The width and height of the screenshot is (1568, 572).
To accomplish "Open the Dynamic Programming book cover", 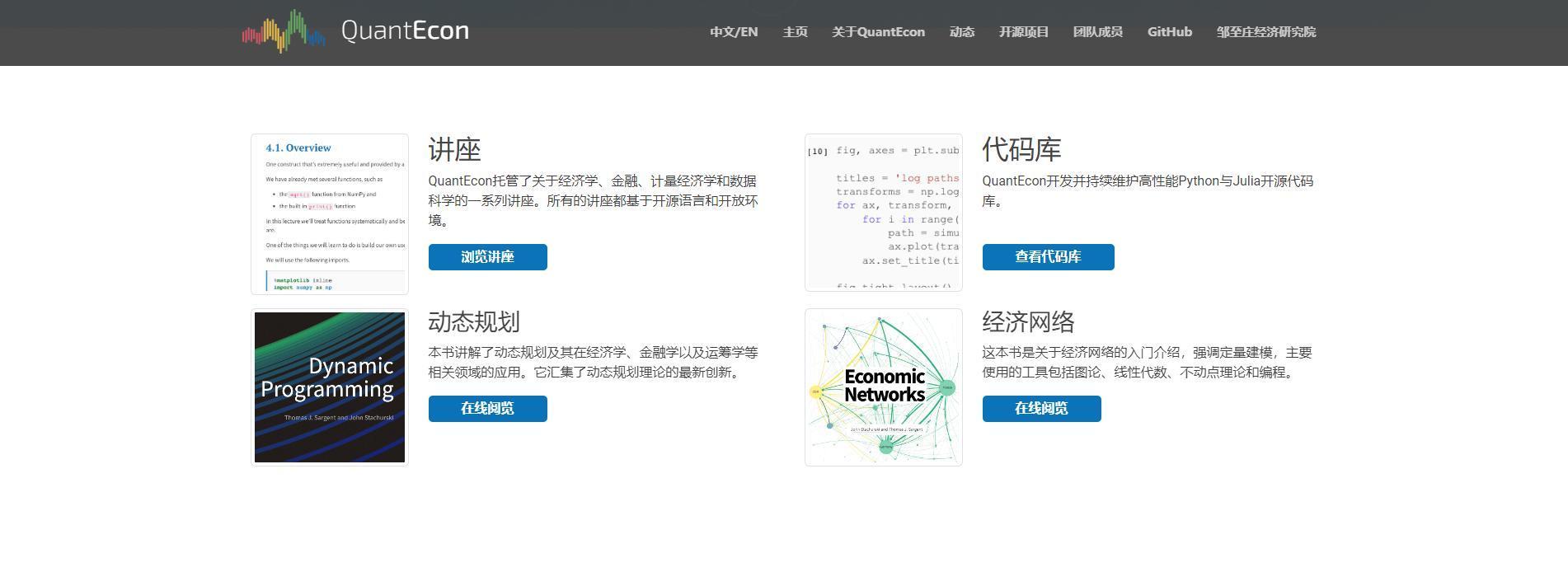I will point(330,387).
